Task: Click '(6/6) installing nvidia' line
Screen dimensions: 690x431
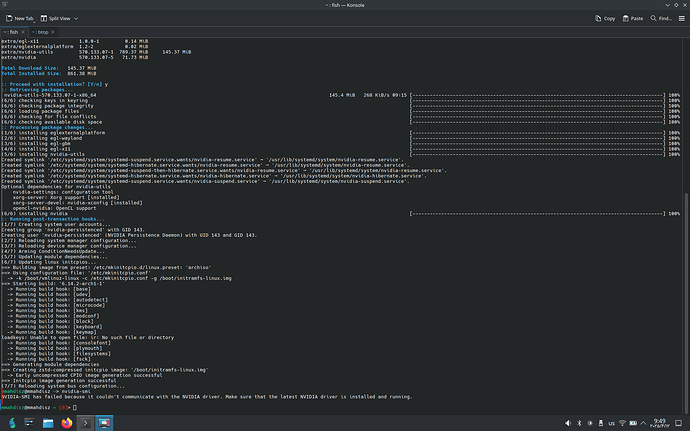Action: click(x=35, y=214)
